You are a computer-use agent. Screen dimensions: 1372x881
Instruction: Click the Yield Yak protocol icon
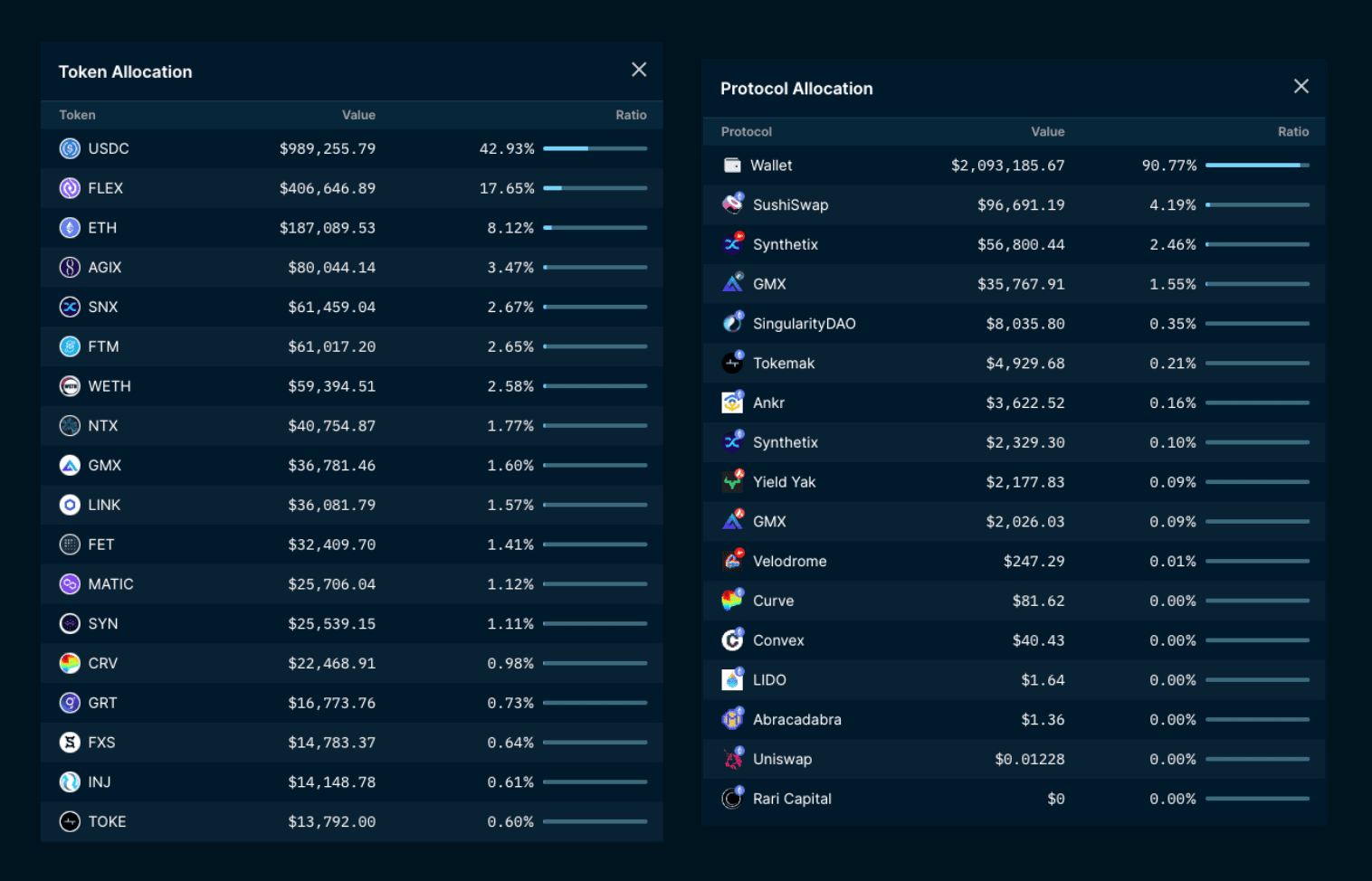coord(733,481)
